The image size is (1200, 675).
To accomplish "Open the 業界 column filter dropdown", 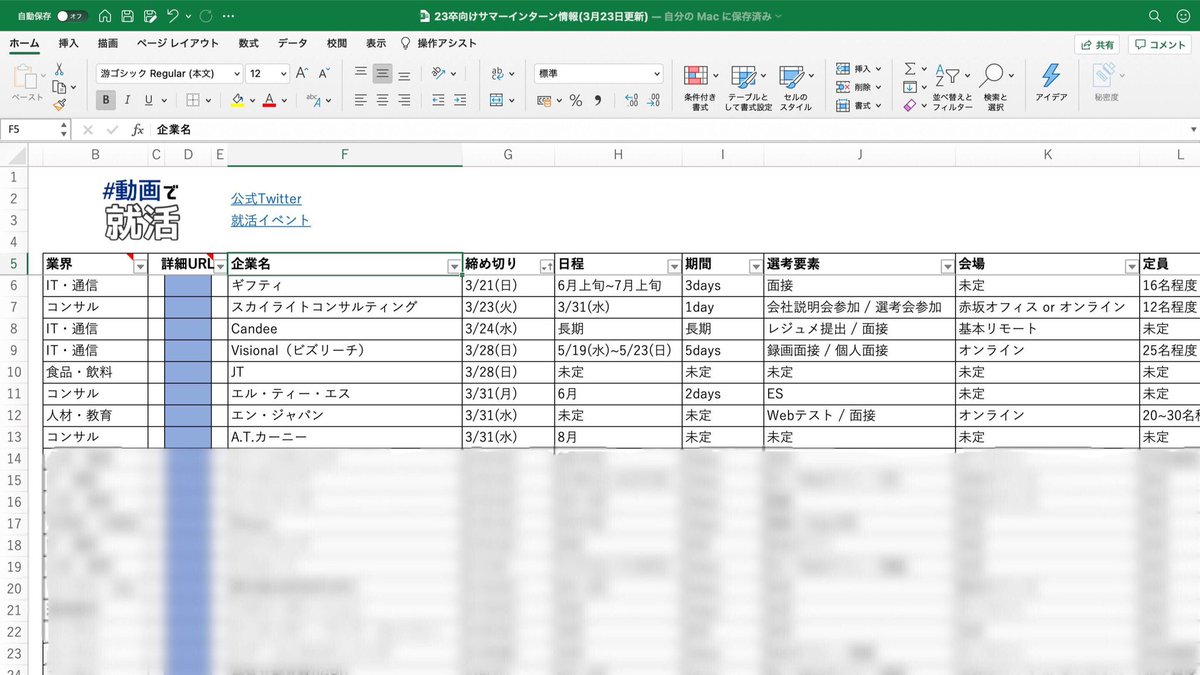I will point(139,266).
